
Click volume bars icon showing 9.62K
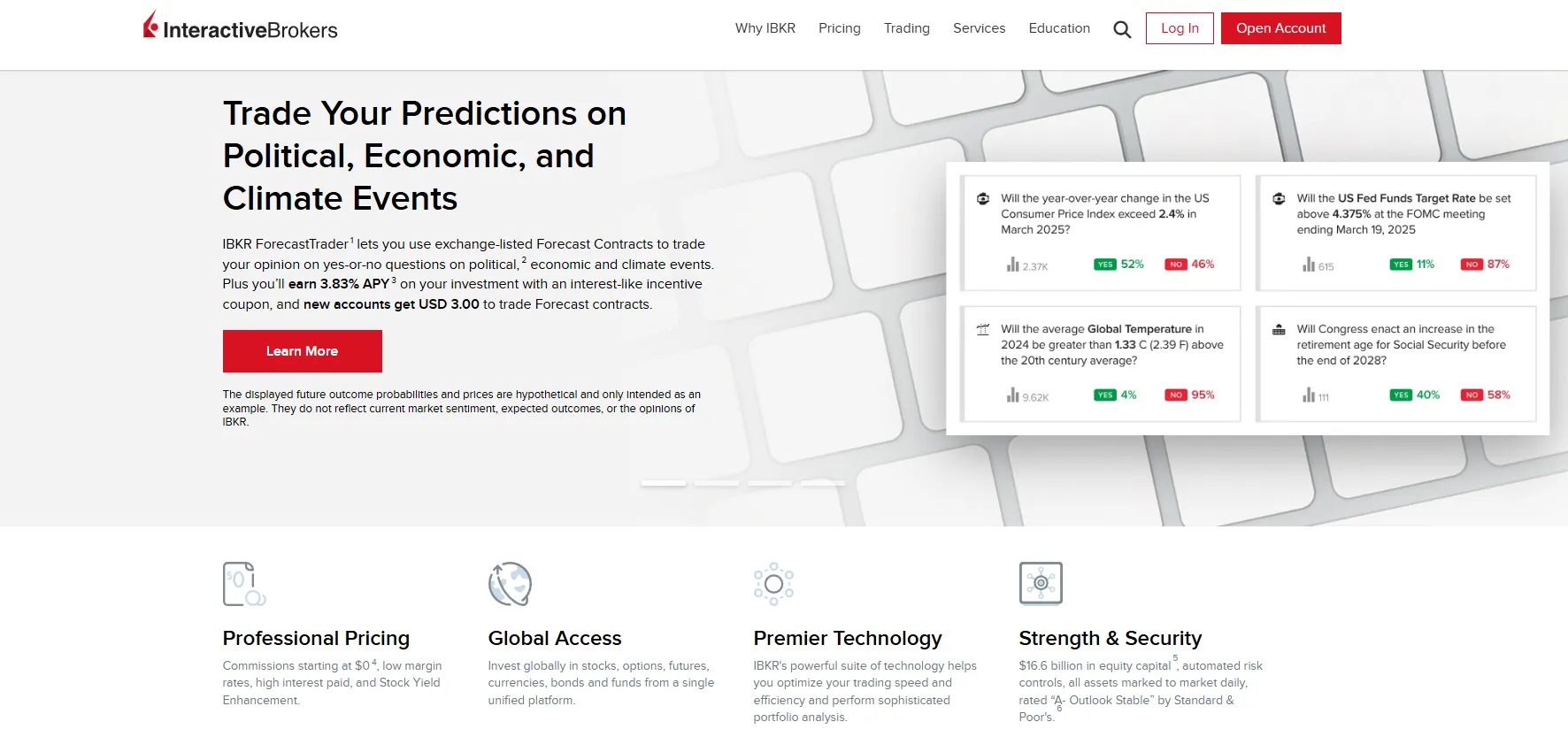pos(1012,395)
